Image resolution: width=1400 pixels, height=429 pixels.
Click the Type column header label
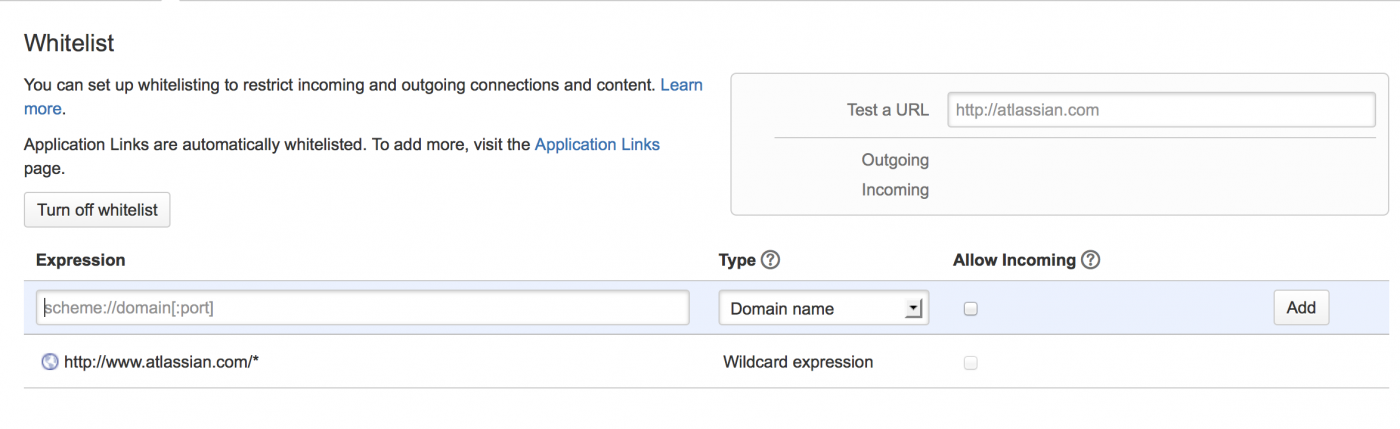coord(737,260)
